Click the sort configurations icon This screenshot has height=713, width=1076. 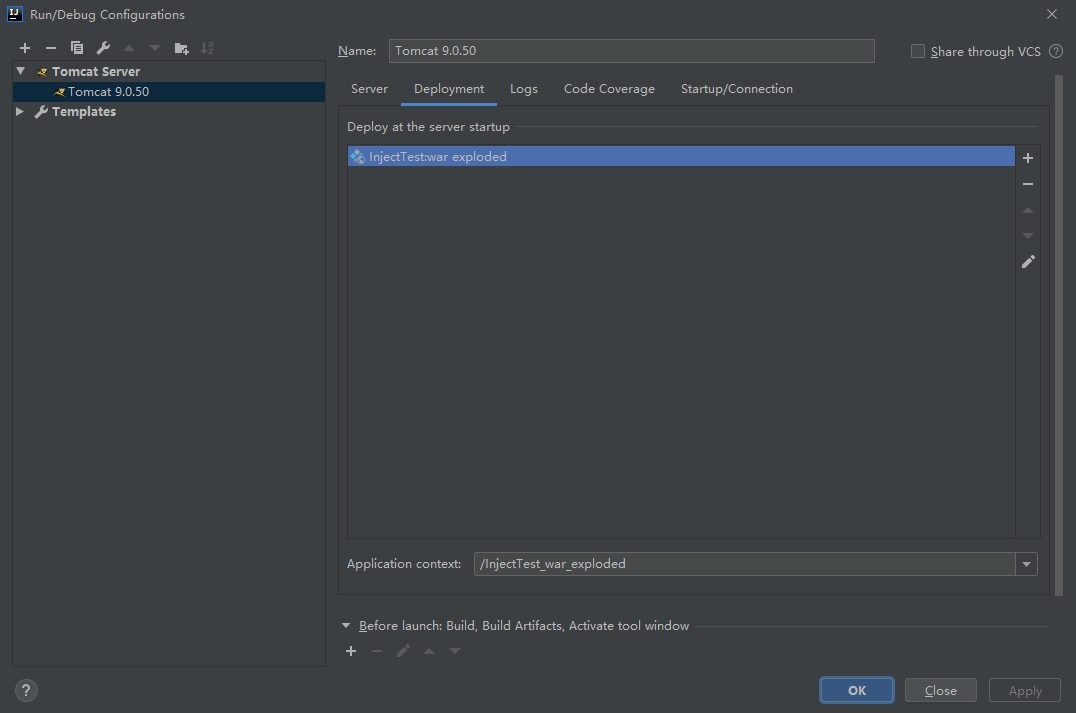(207, 48)
